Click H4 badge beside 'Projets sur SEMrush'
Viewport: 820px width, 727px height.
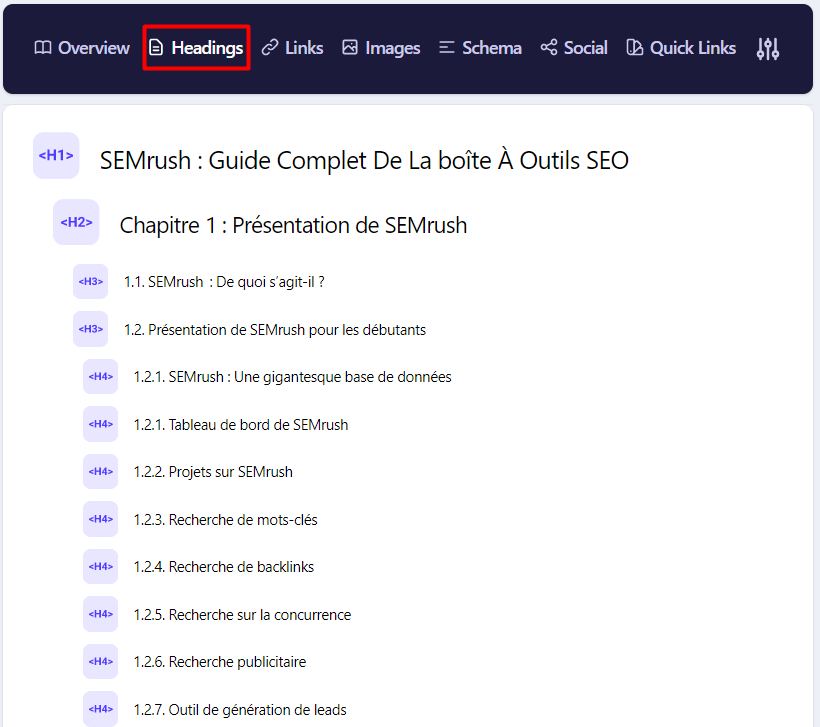[100, 471]
